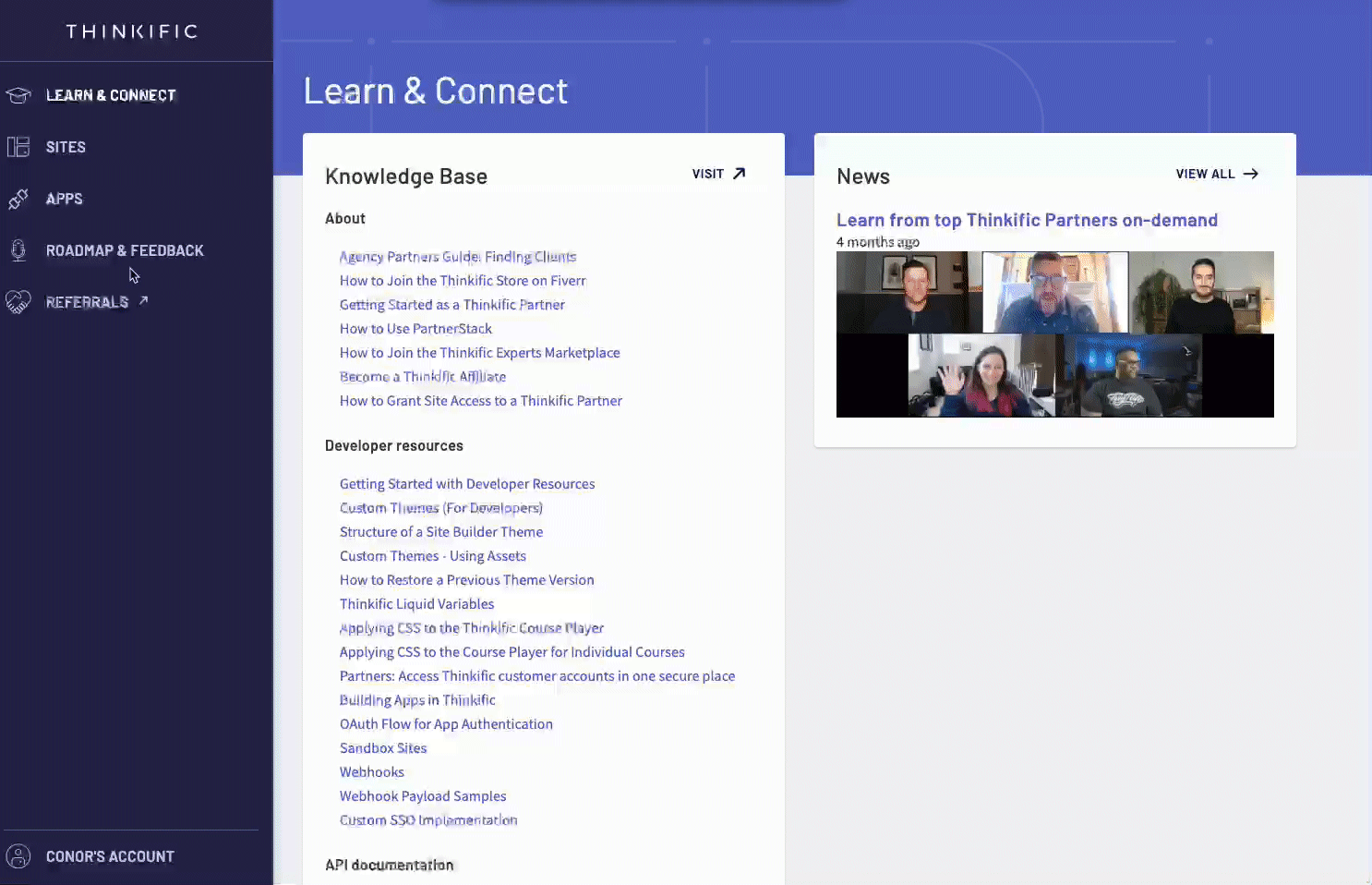Click the Learn & Connect graduation cap icon
Image resolution: width=1372 pixels, height=885 pixels.
tap(18, 95)
